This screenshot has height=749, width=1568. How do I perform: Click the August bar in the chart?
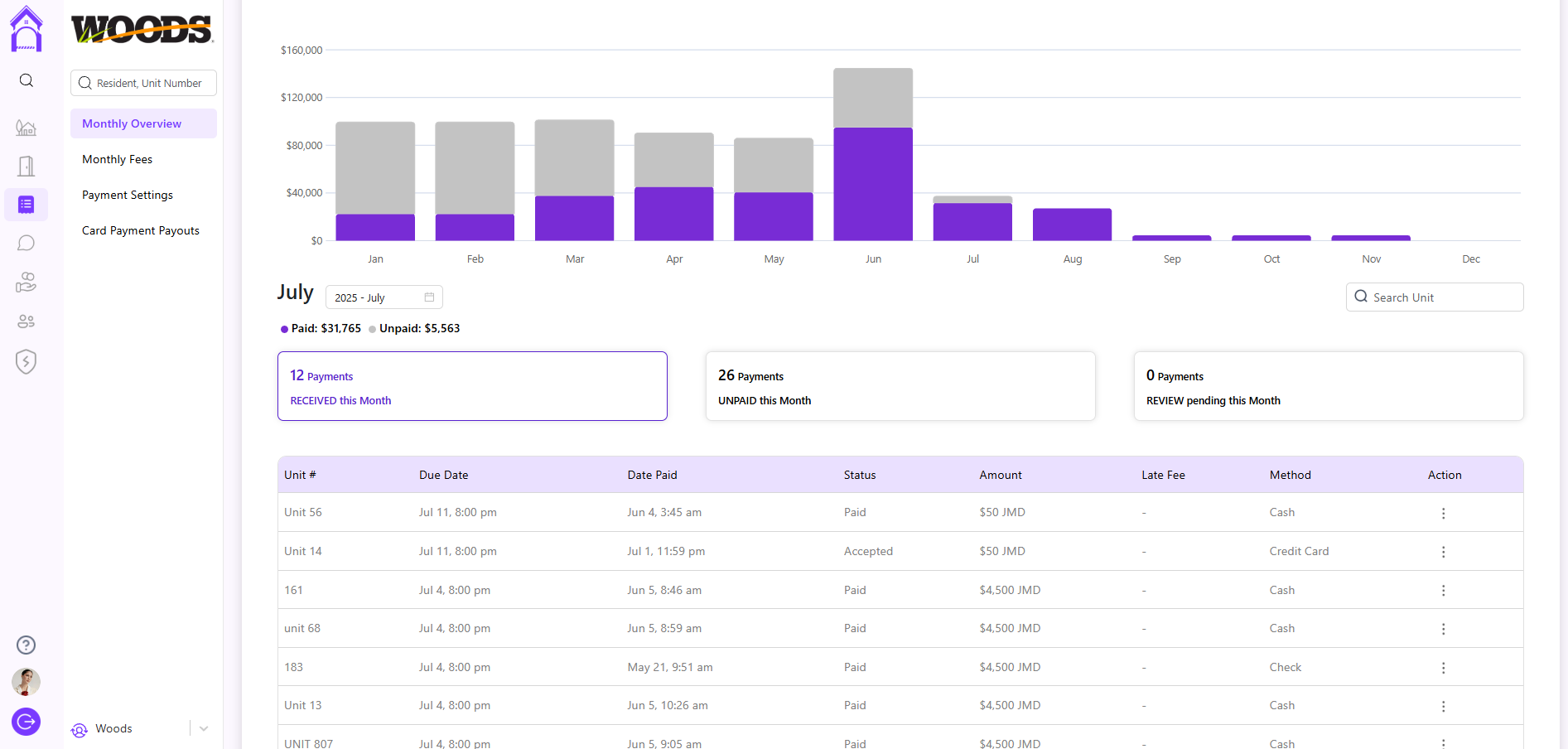pyautogui.click(x=1072, y=225)
